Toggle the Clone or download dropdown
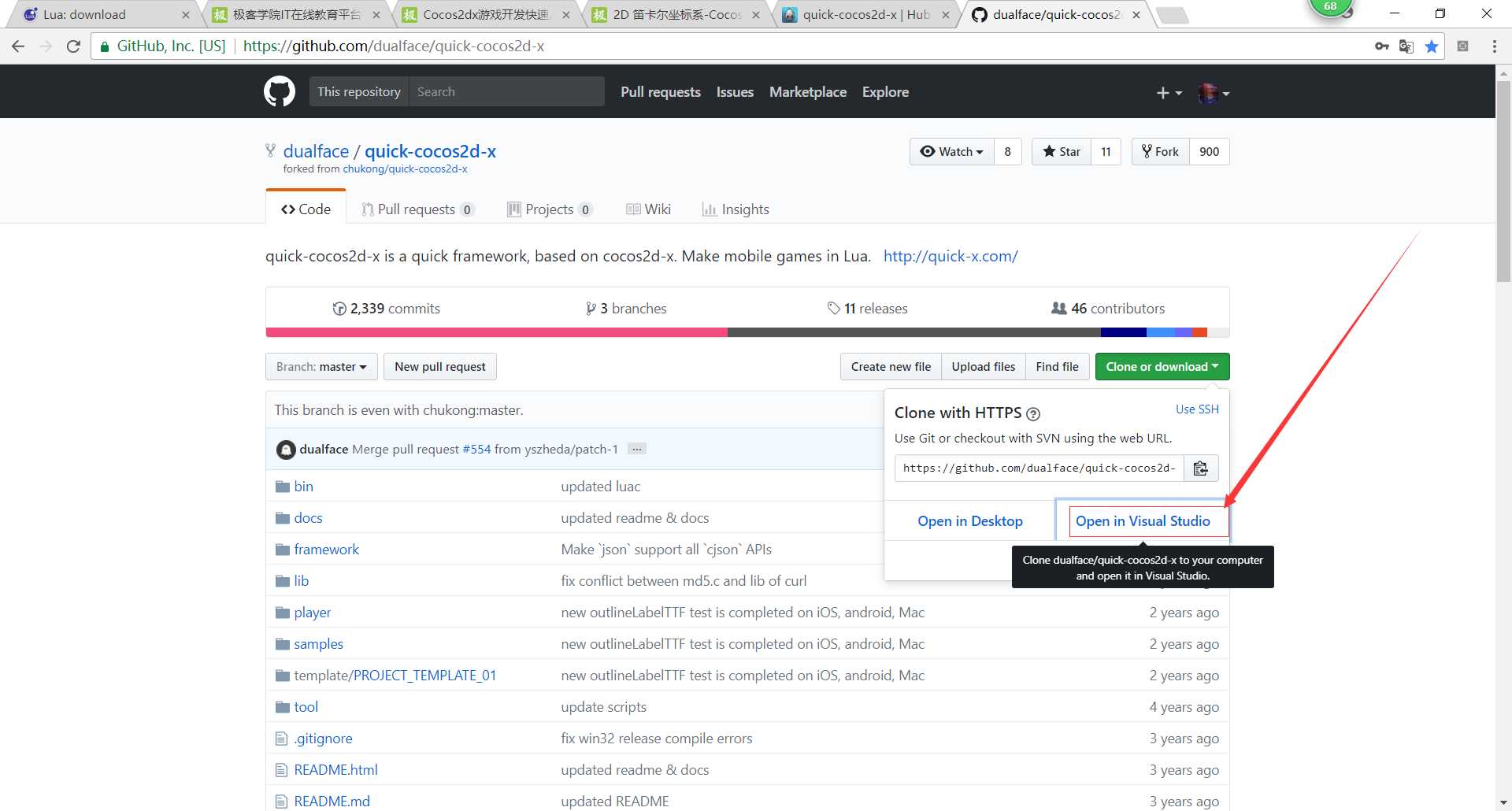 point(1162,367)
